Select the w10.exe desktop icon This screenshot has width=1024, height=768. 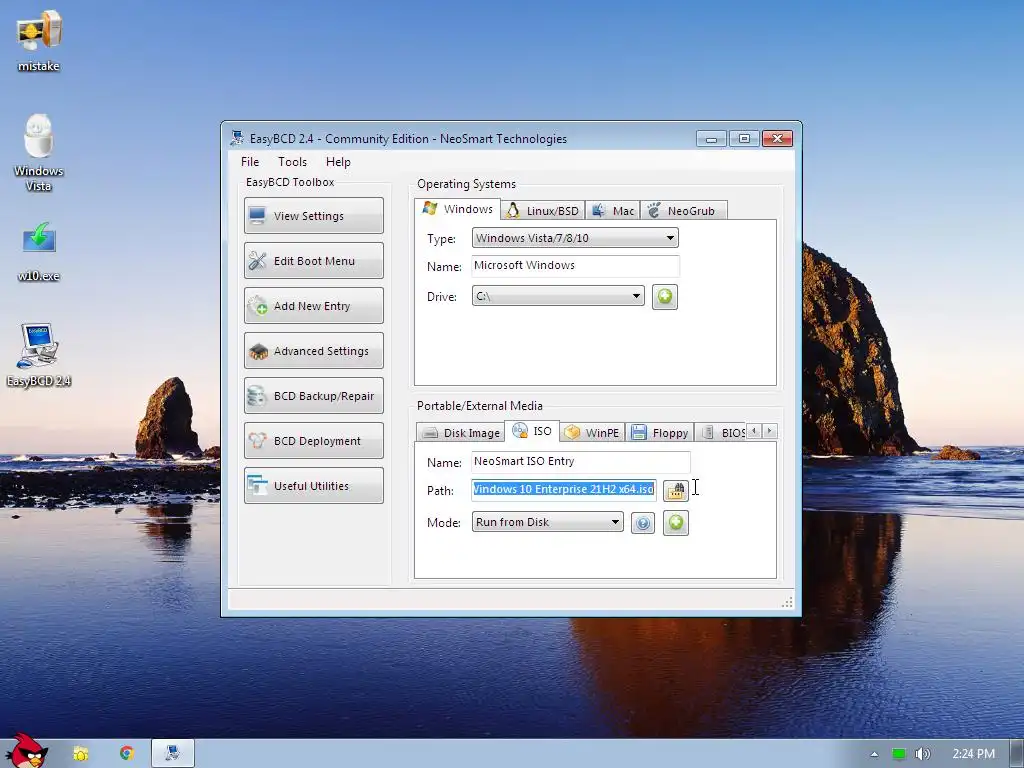click(39, 252)
